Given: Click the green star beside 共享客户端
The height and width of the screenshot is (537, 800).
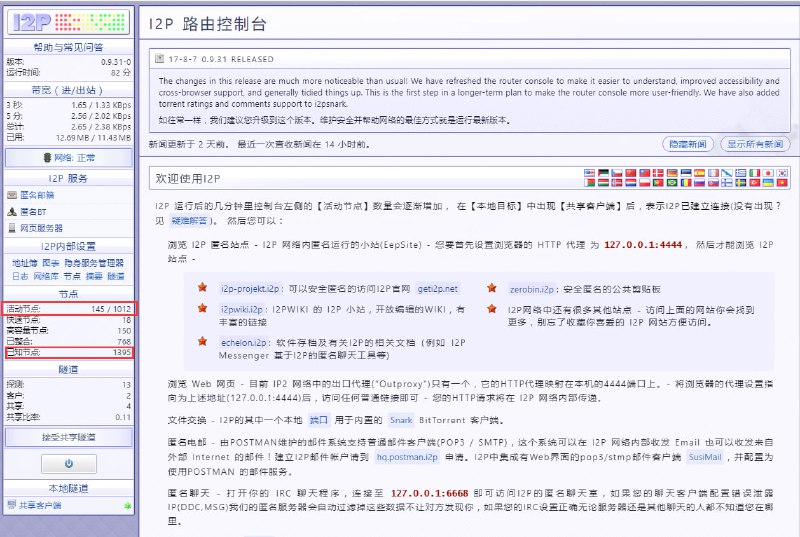Looking at the screenshot, I should (128, 505).
